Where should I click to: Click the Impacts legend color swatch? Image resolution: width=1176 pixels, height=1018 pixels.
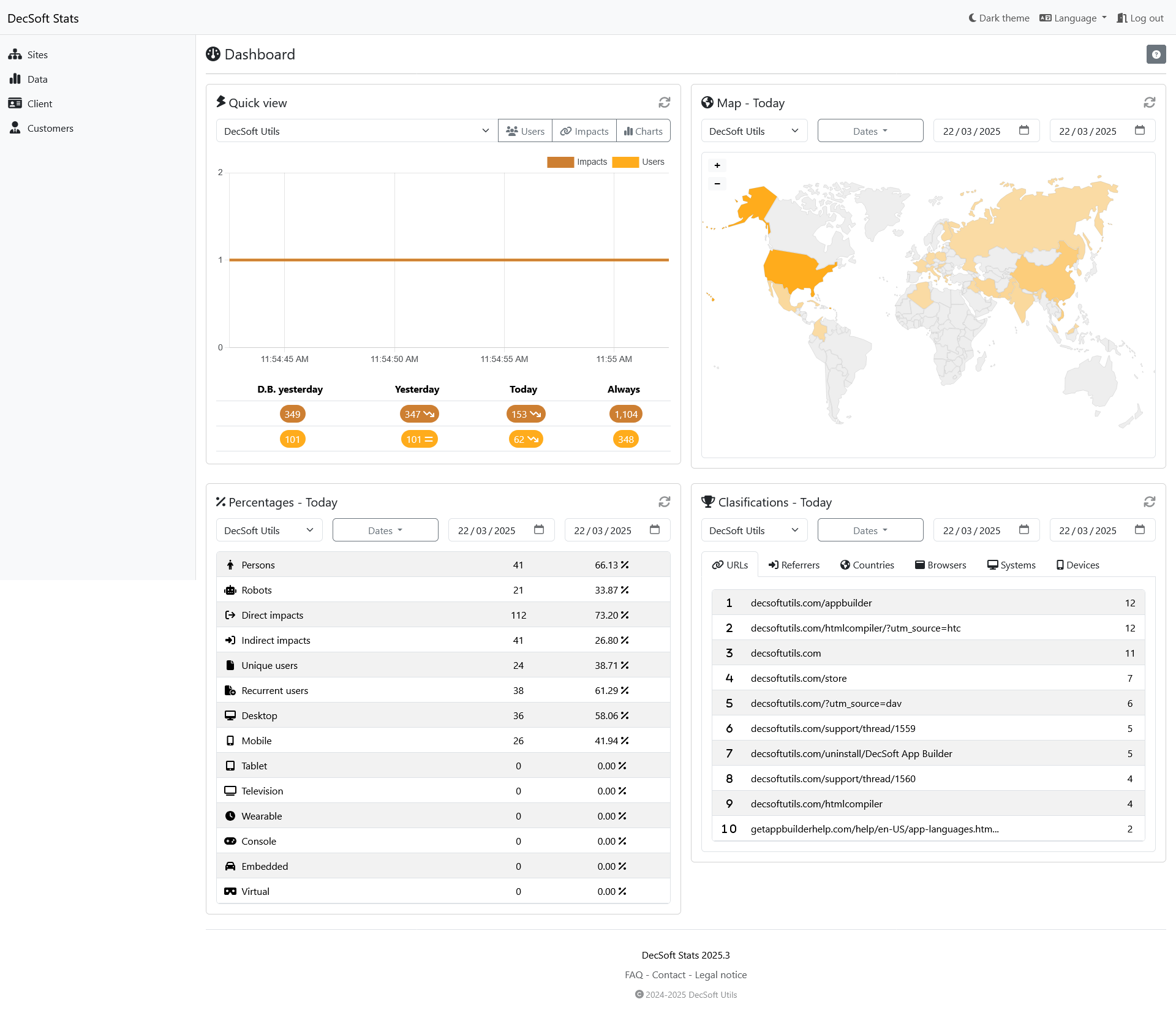pyautogui.click(x=560, y=162)
